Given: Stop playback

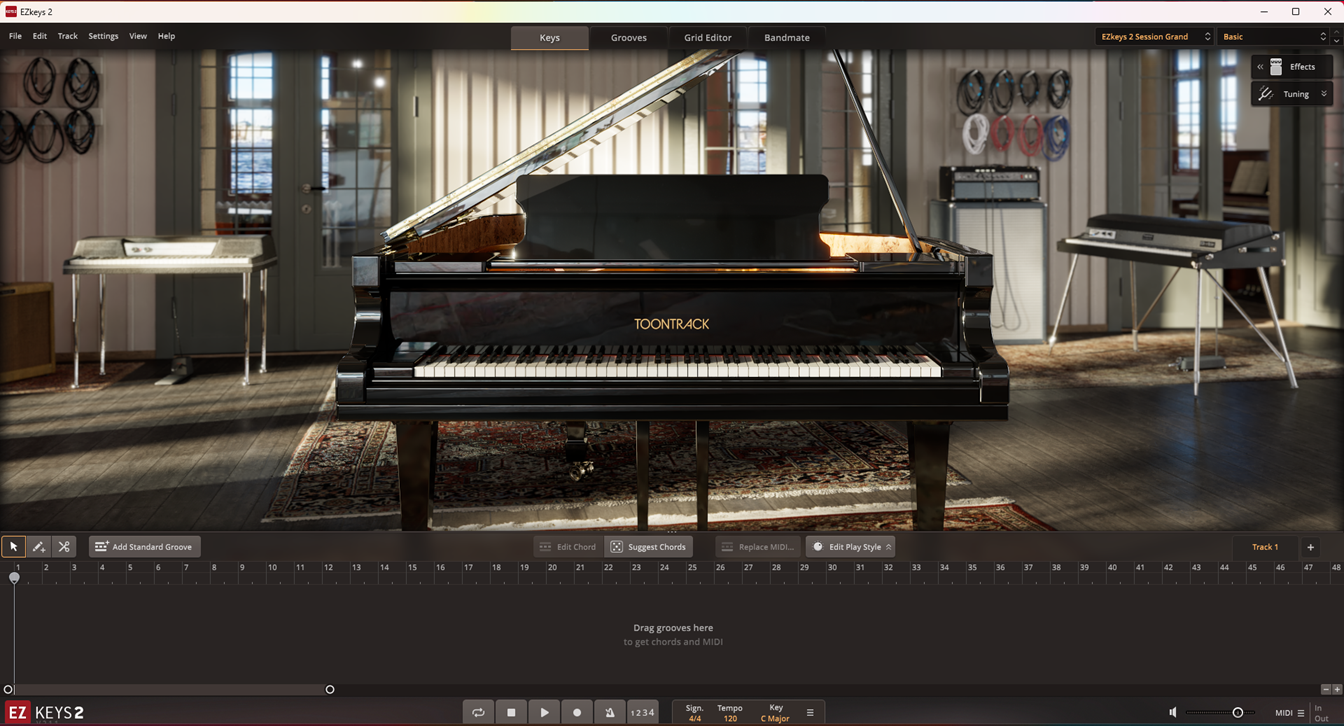Looking at the screenshot, I should pos(511,713).
